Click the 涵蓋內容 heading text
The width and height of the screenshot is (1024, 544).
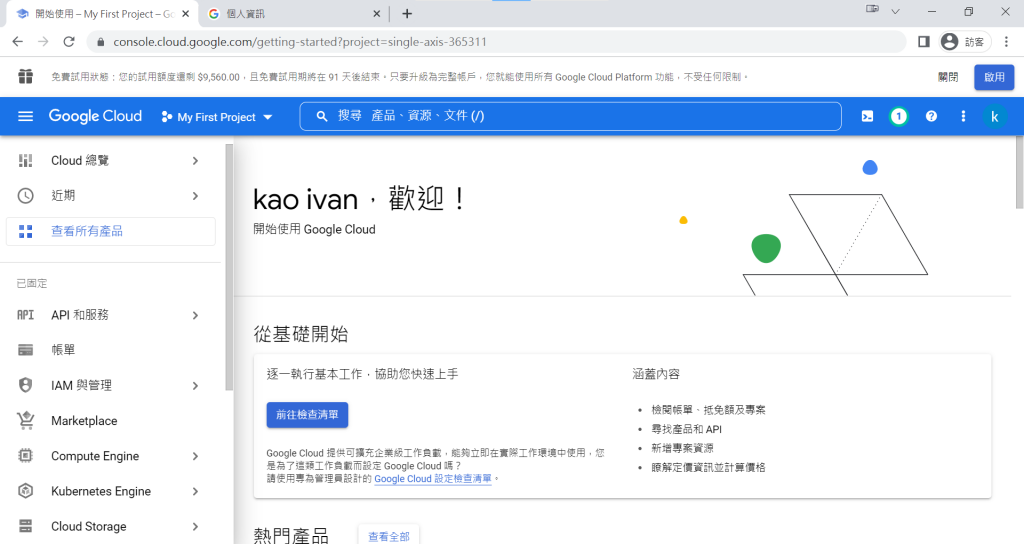(x=656, y=374)
